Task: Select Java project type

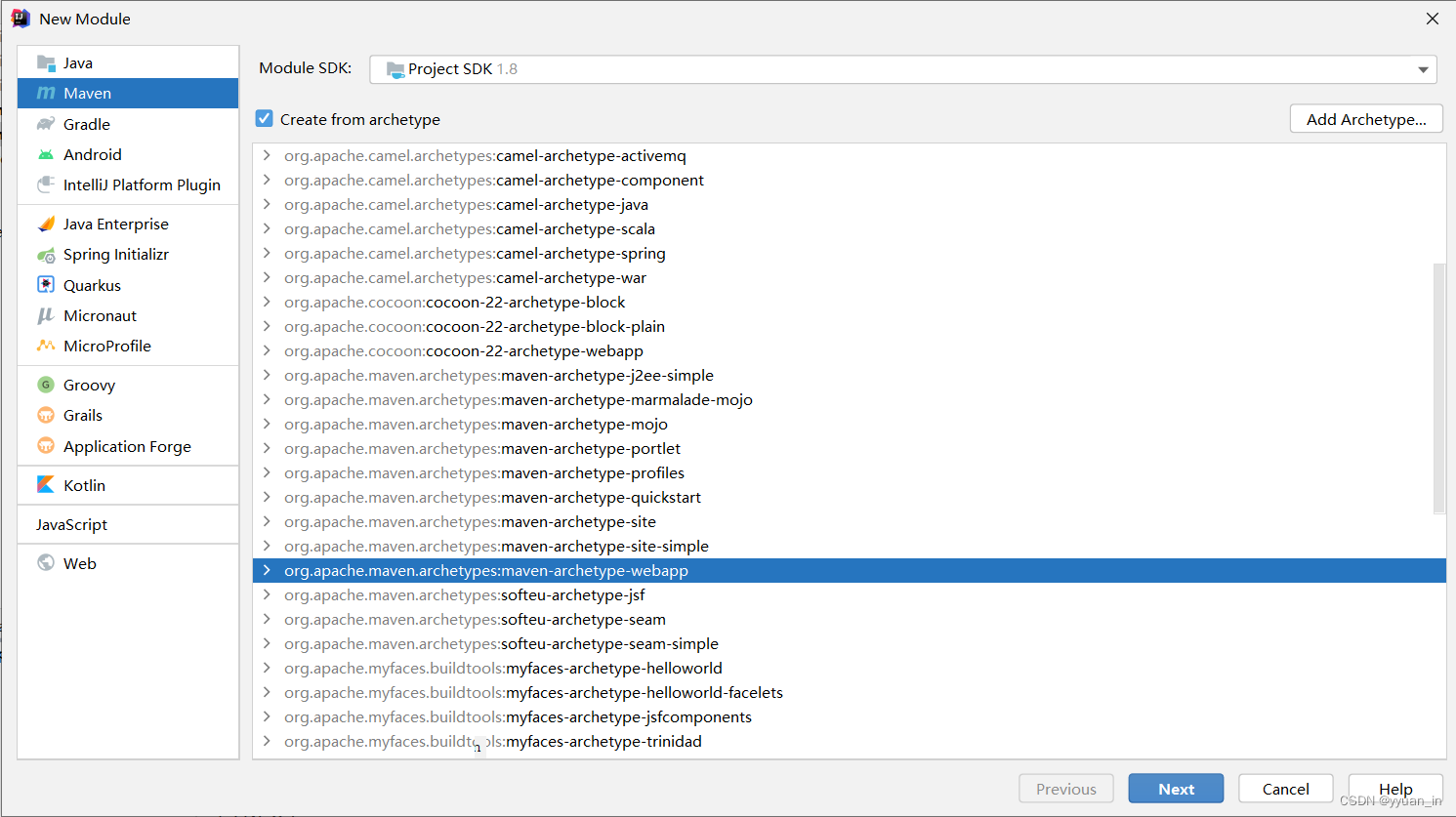Action: click(x=128, y=63)
